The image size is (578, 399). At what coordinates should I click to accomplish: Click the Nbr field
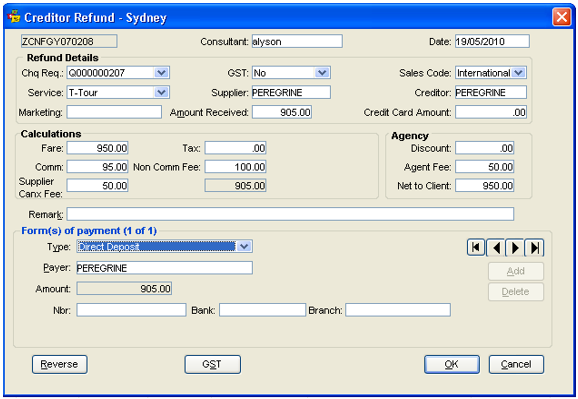pyautogui.click(x=131, y=310)
